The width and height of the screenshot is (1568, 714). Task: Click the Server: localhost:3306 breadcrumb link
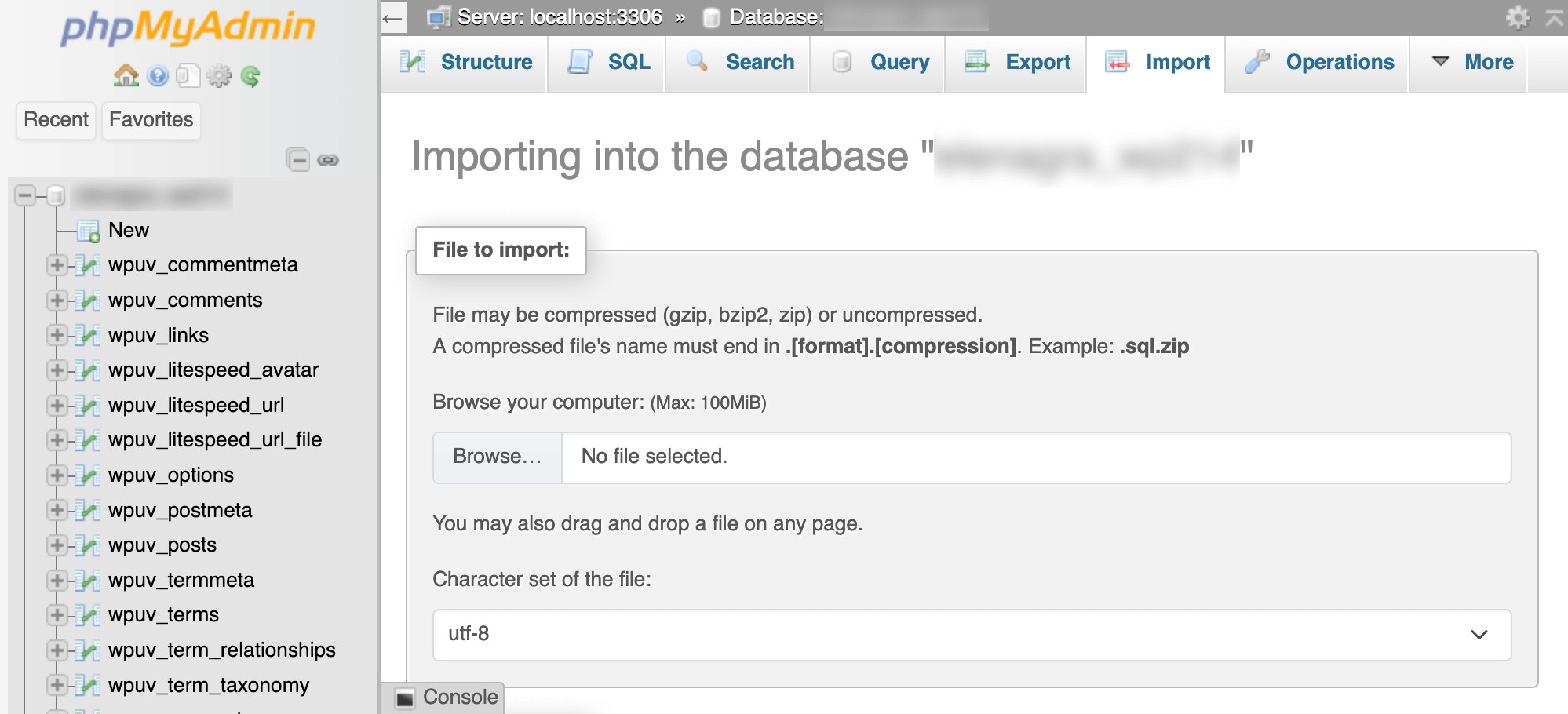560,16
